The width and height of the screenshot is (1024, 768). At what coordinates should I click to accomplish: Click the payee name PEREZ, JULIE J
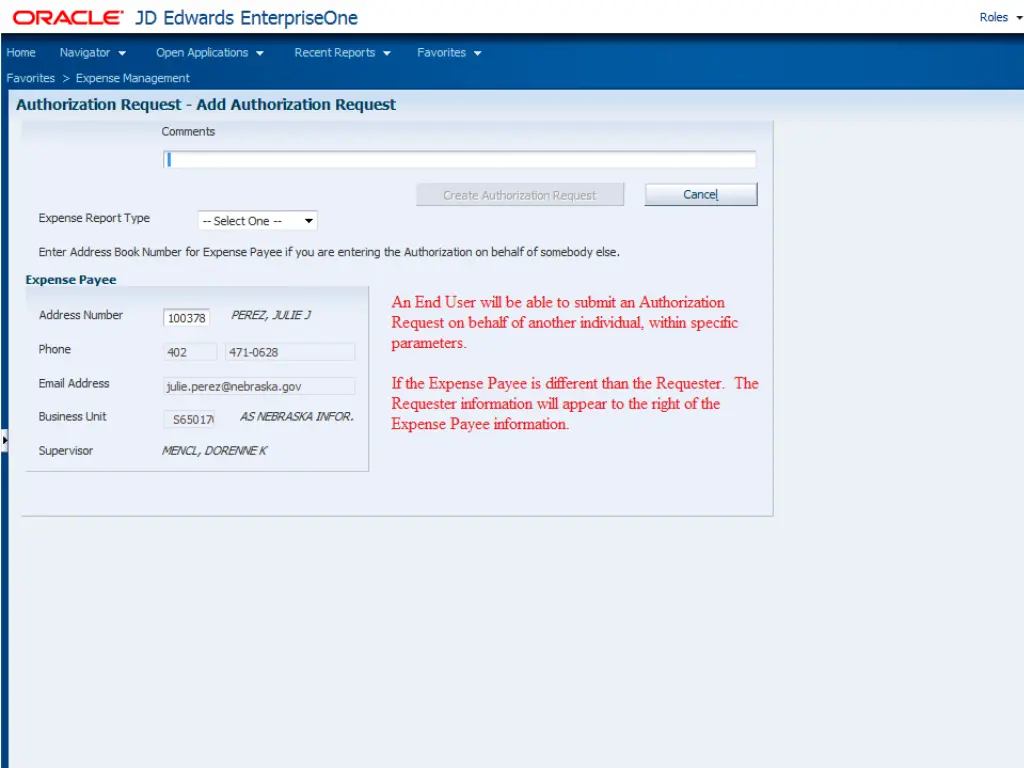271,315
